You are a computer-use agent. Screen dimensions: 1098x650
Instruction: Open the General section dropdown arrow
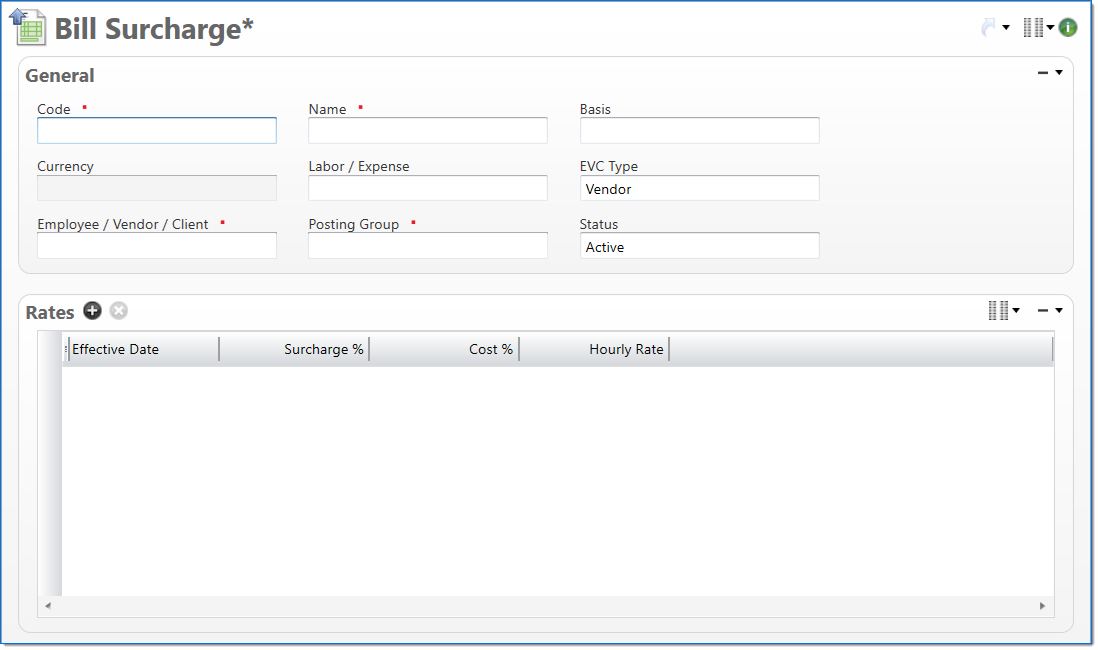click(1059, 73)
